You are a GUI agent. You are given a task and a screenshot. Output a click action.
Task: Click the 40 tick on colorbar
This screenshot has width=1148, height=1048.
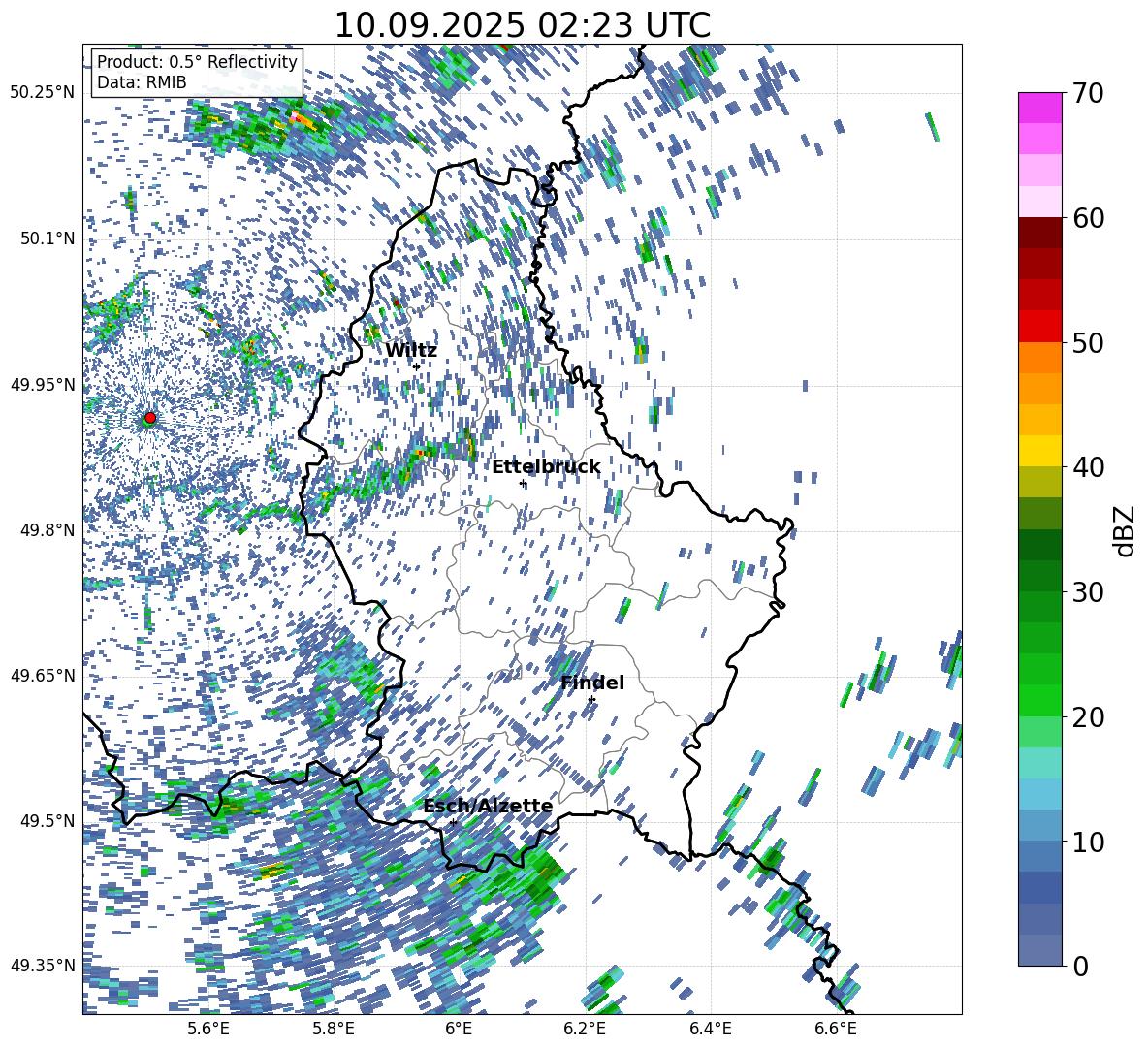[x=1087, y=467]
